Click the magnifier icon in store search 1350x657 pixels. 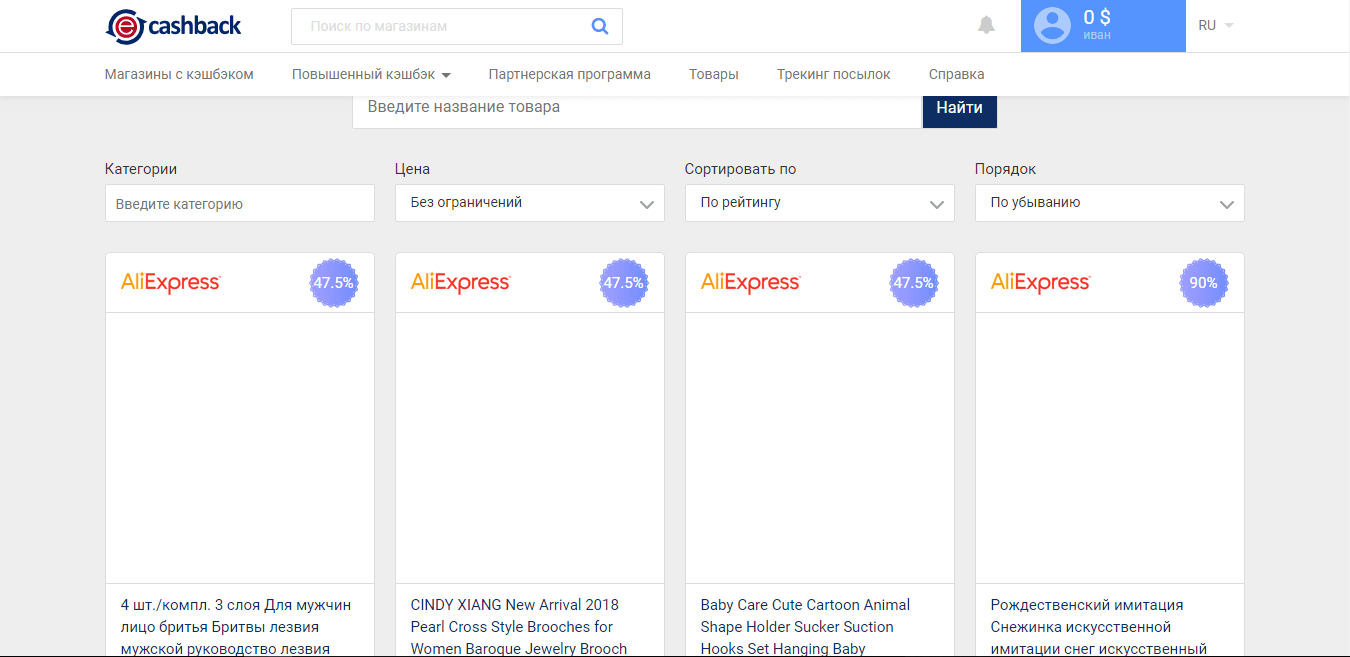[600, 26]
